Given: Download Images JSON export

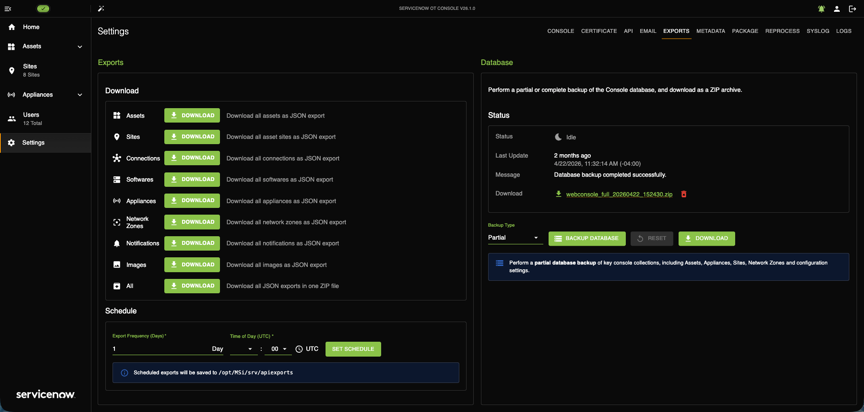Looking at the screenshot, I should 192,264.
